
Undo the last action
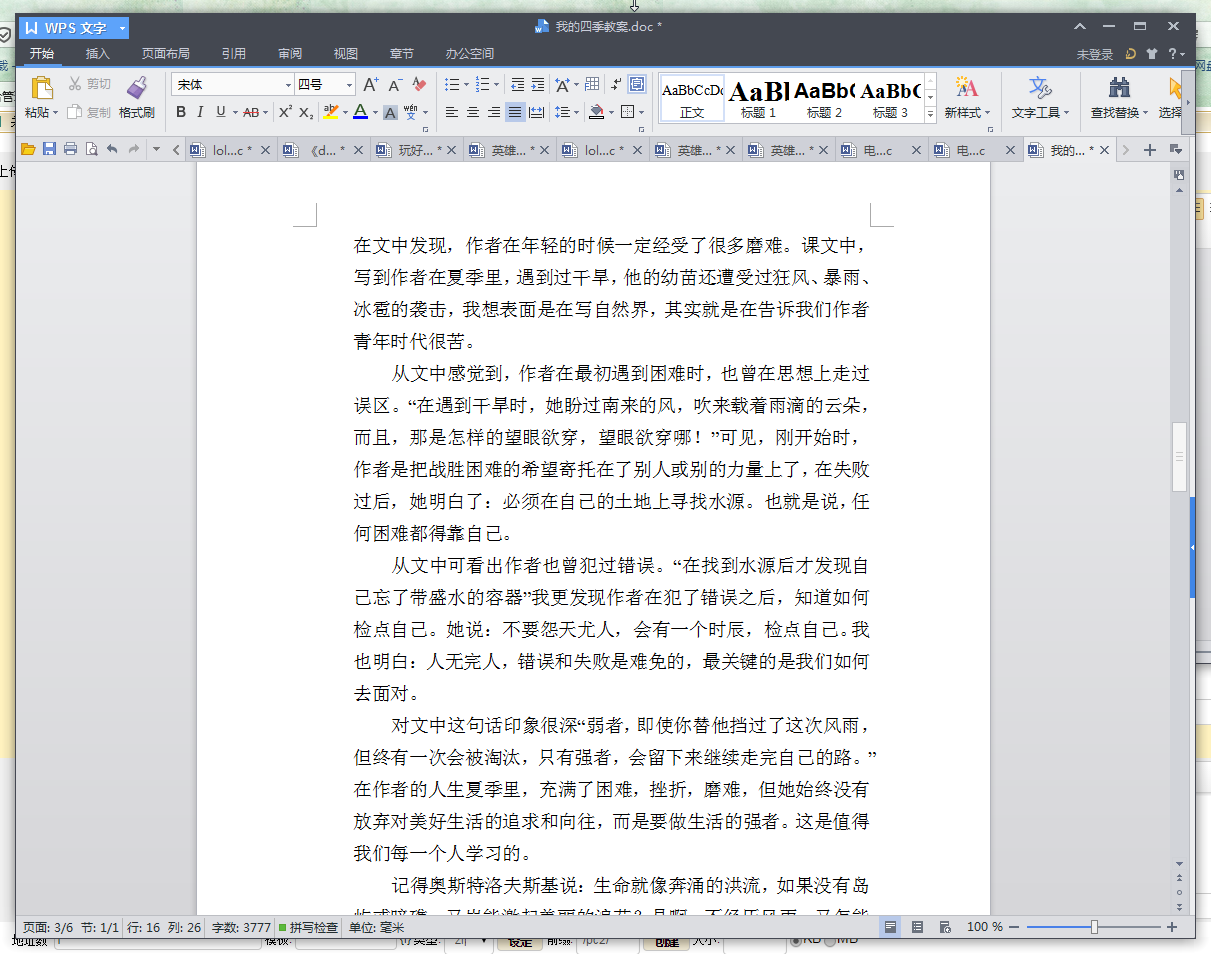[x=112, y=150]
